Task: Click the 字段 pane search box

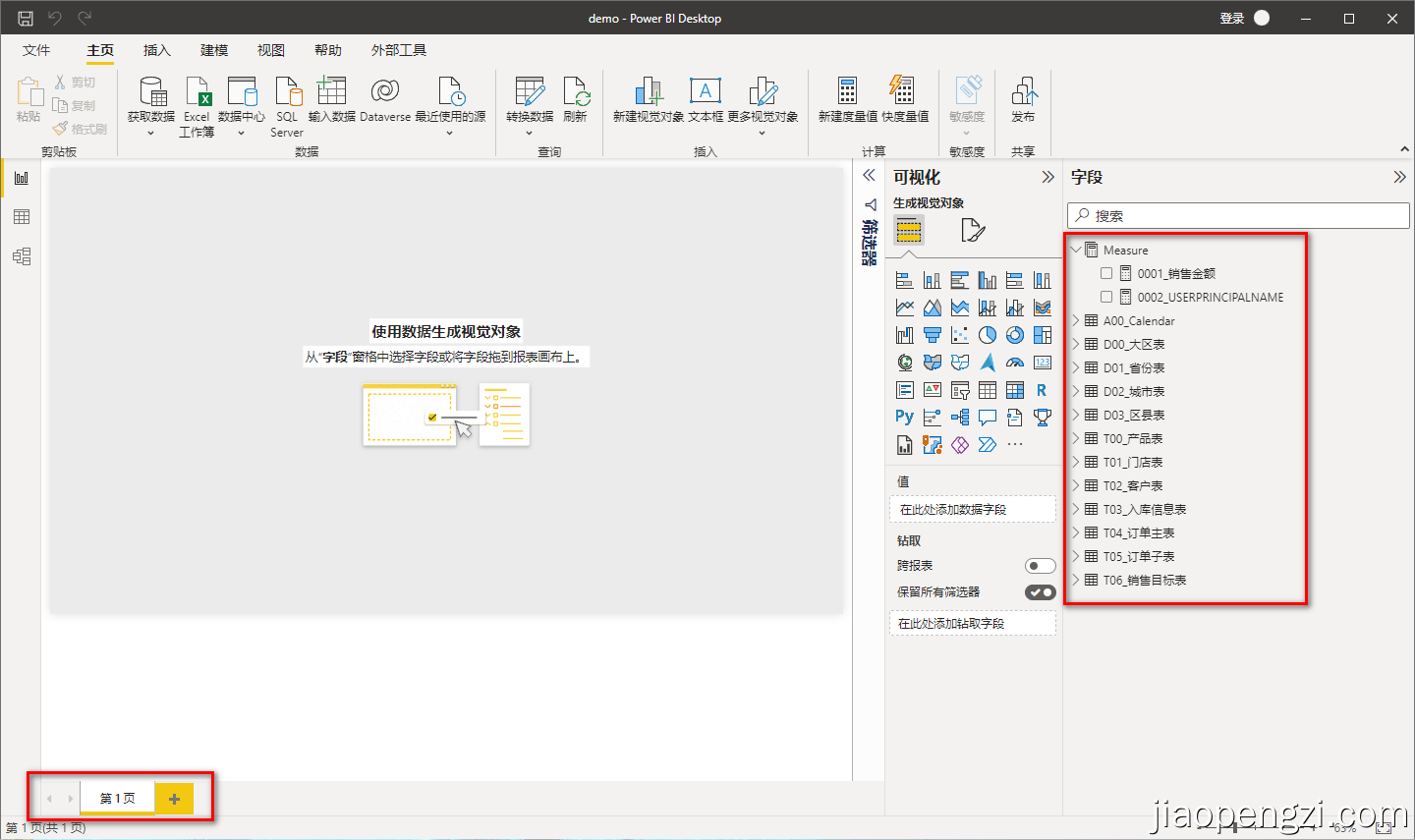Action: pyautogui.click(x=1238, y=215)
